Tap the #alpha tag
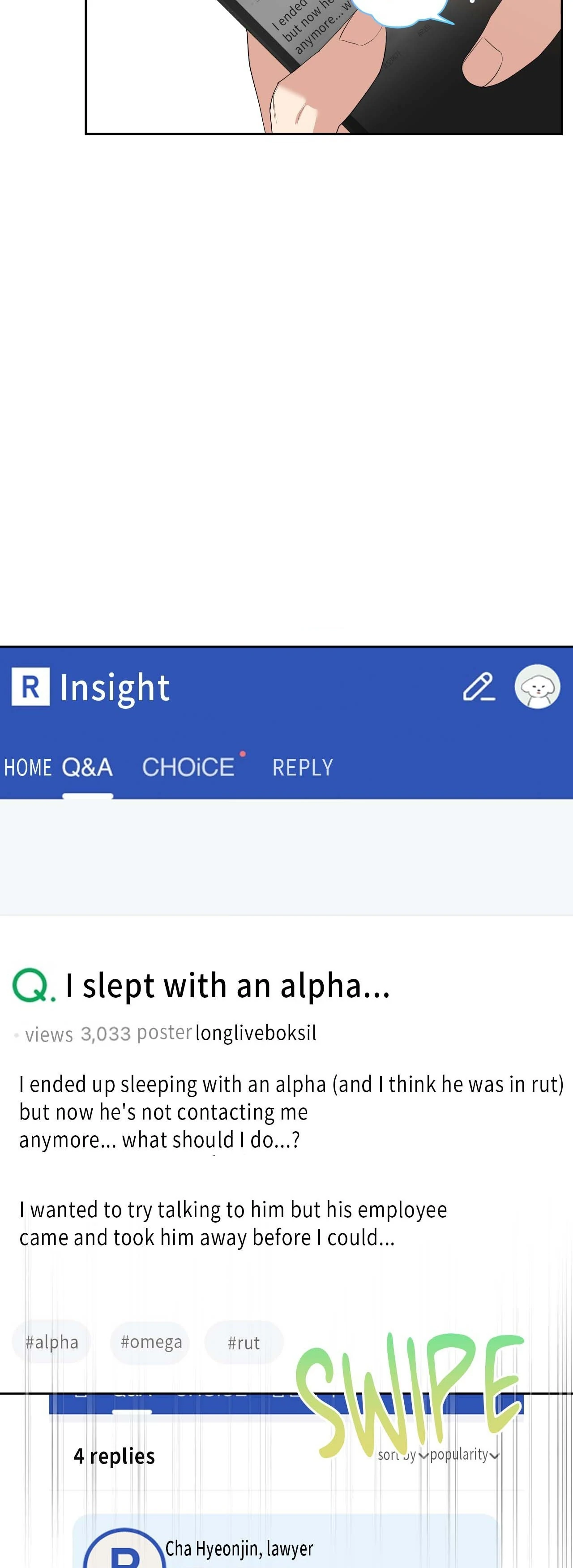Viewport: 573px width, 1568px height. (51, 1342)
